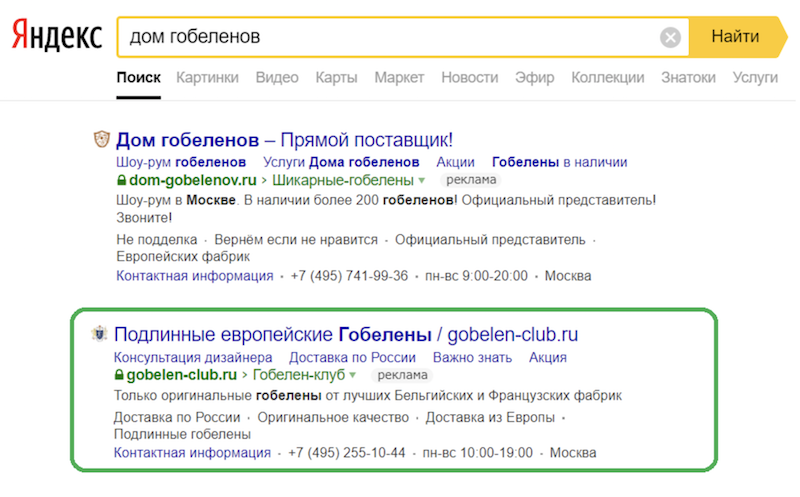Open the Маркет tab
The height and width of the screenshot is (497, 800).
399,78
